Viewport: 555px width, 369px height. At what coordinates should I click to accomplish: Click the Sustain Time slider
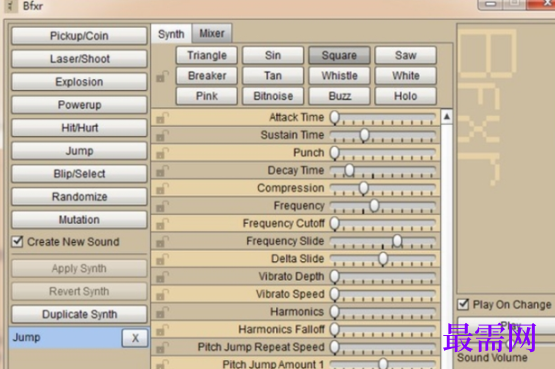[383, 136]
